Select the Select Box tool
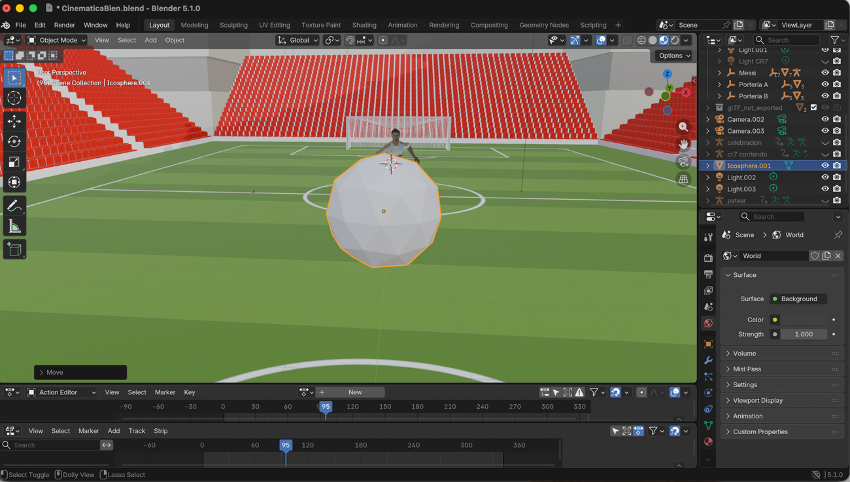Viewport: 850px width, 482px height. pyautogui.click(x=15, y=78)
